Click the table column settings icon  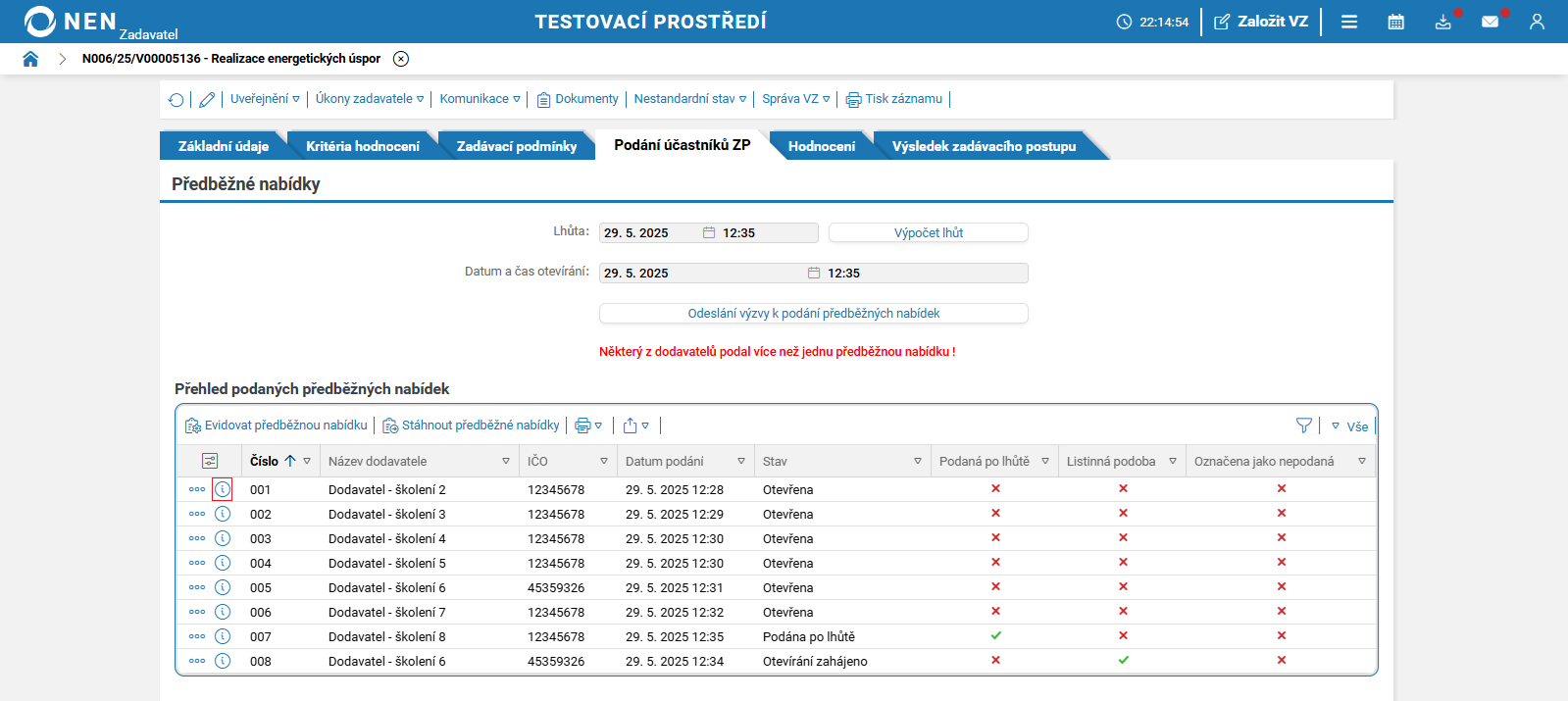[210, 461]
